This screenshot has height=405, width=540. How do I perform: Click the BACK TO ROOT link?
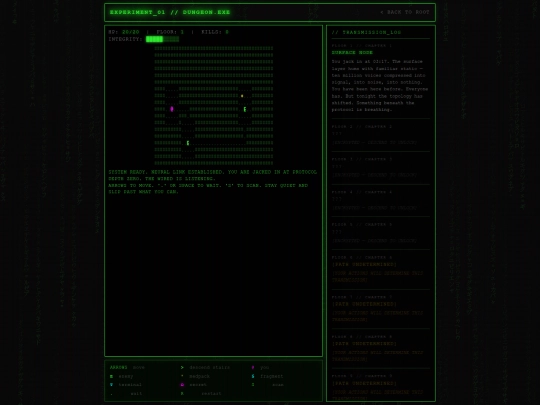point(405,12)
